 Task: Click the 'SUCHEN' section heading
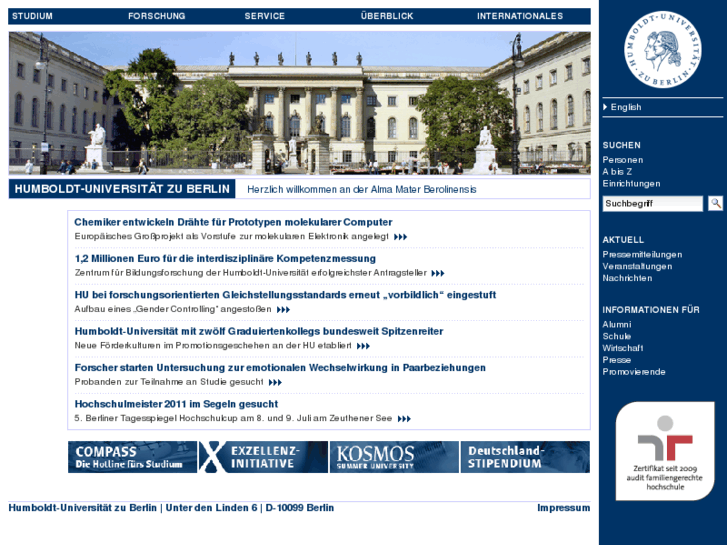pos(621,145)
